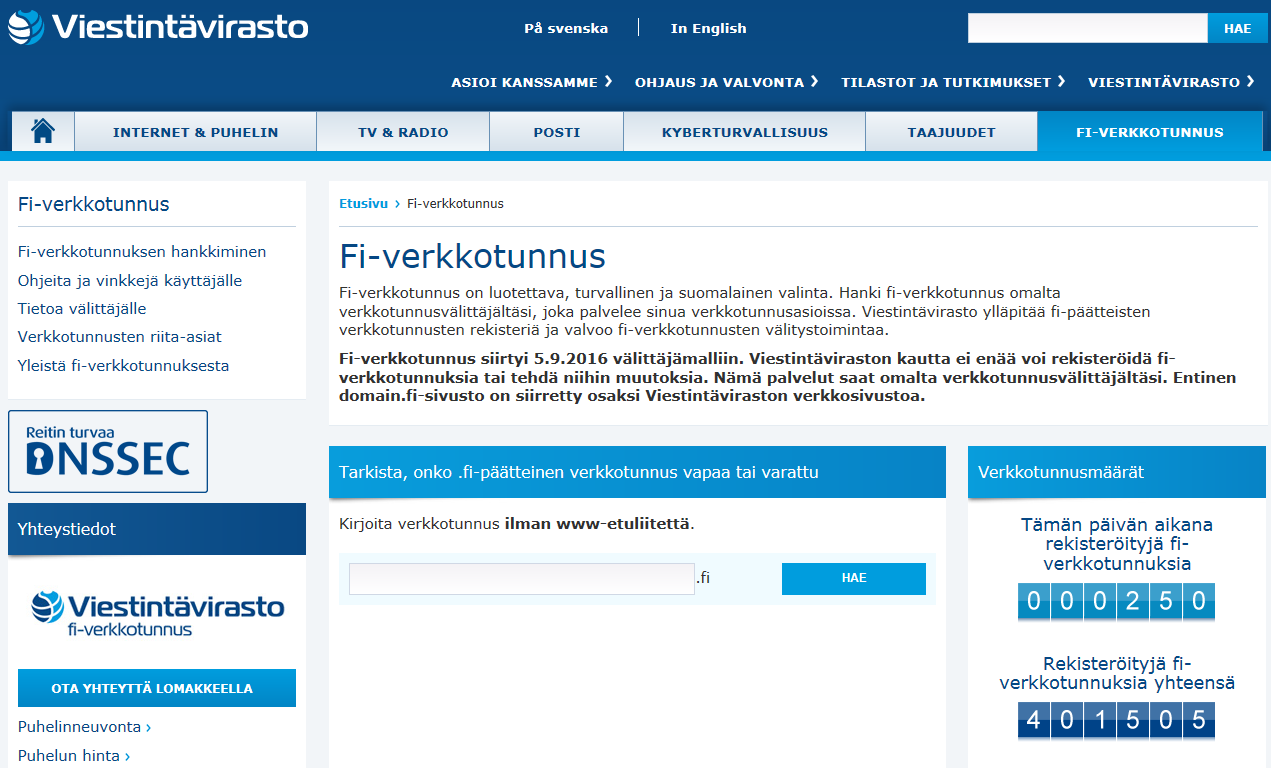The width and height of the screenshot is (1271, 768).
Task: Open the home icon tab
Action: (x=43, y=131)
